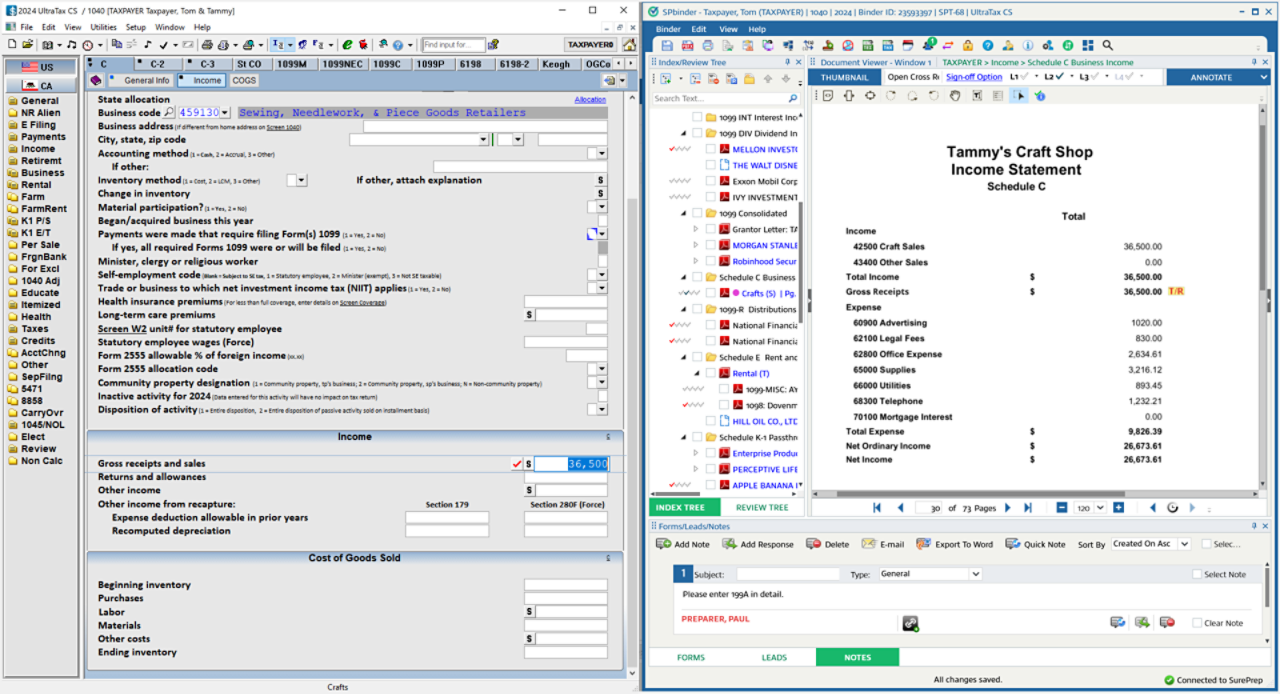Viewport: 1280px width, 694px height.
Task: Check the Select Note checkbox
Action: (1197, 575)
